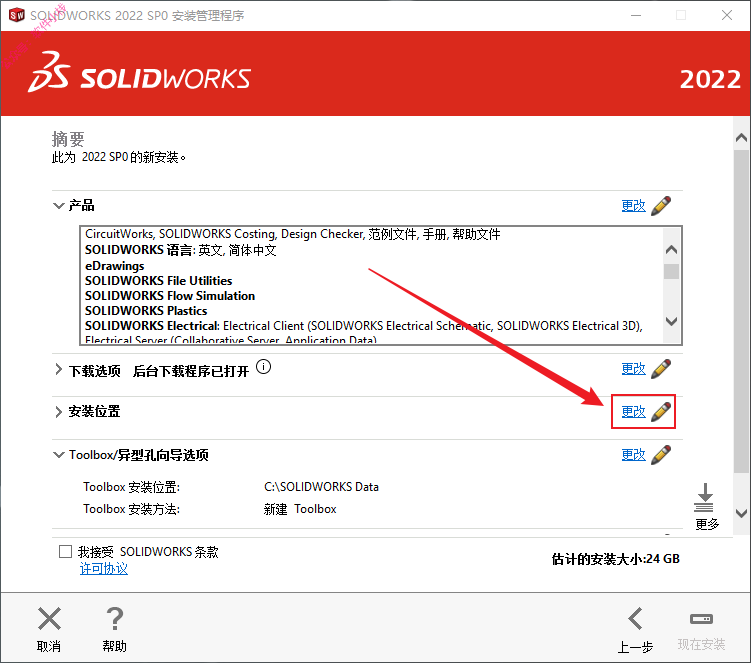The height and width of the screenshot is (663, 751).
Task: Click the C:\SOLIDWORKS Data path
Action: click(321, 487)
